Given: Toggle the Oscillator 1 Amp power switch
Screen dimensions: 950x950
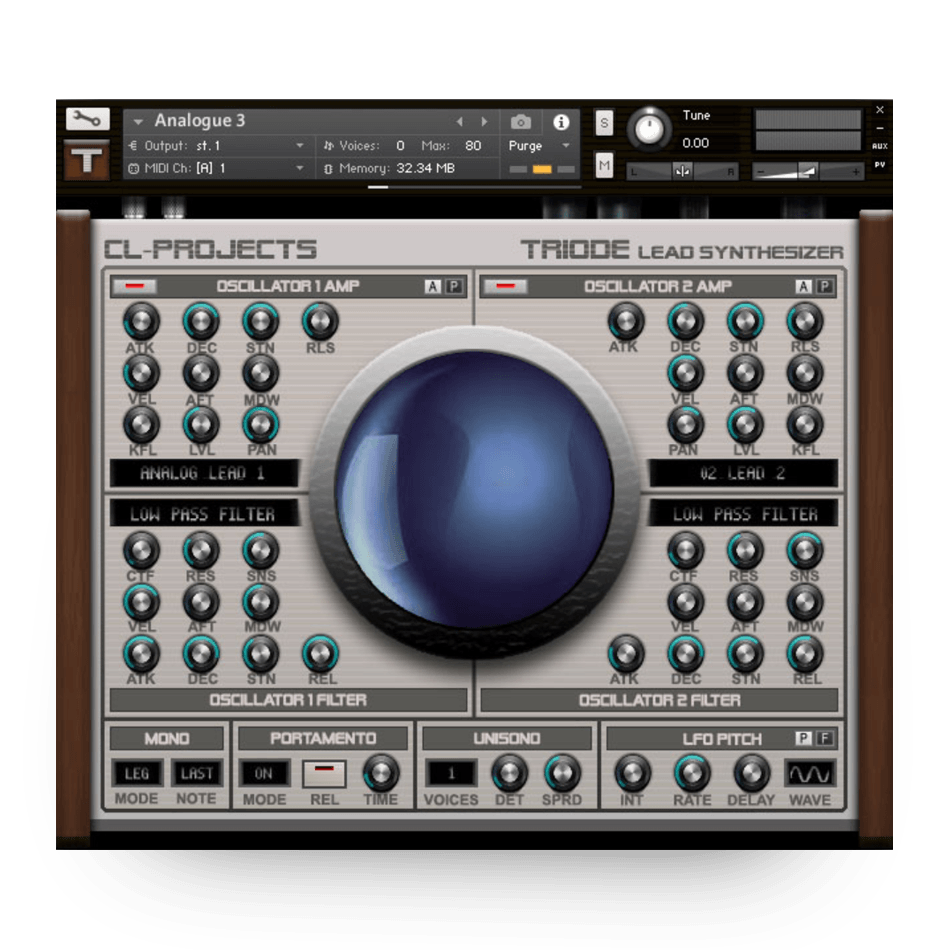Looking at the screenshot, I should coord(135,287).
